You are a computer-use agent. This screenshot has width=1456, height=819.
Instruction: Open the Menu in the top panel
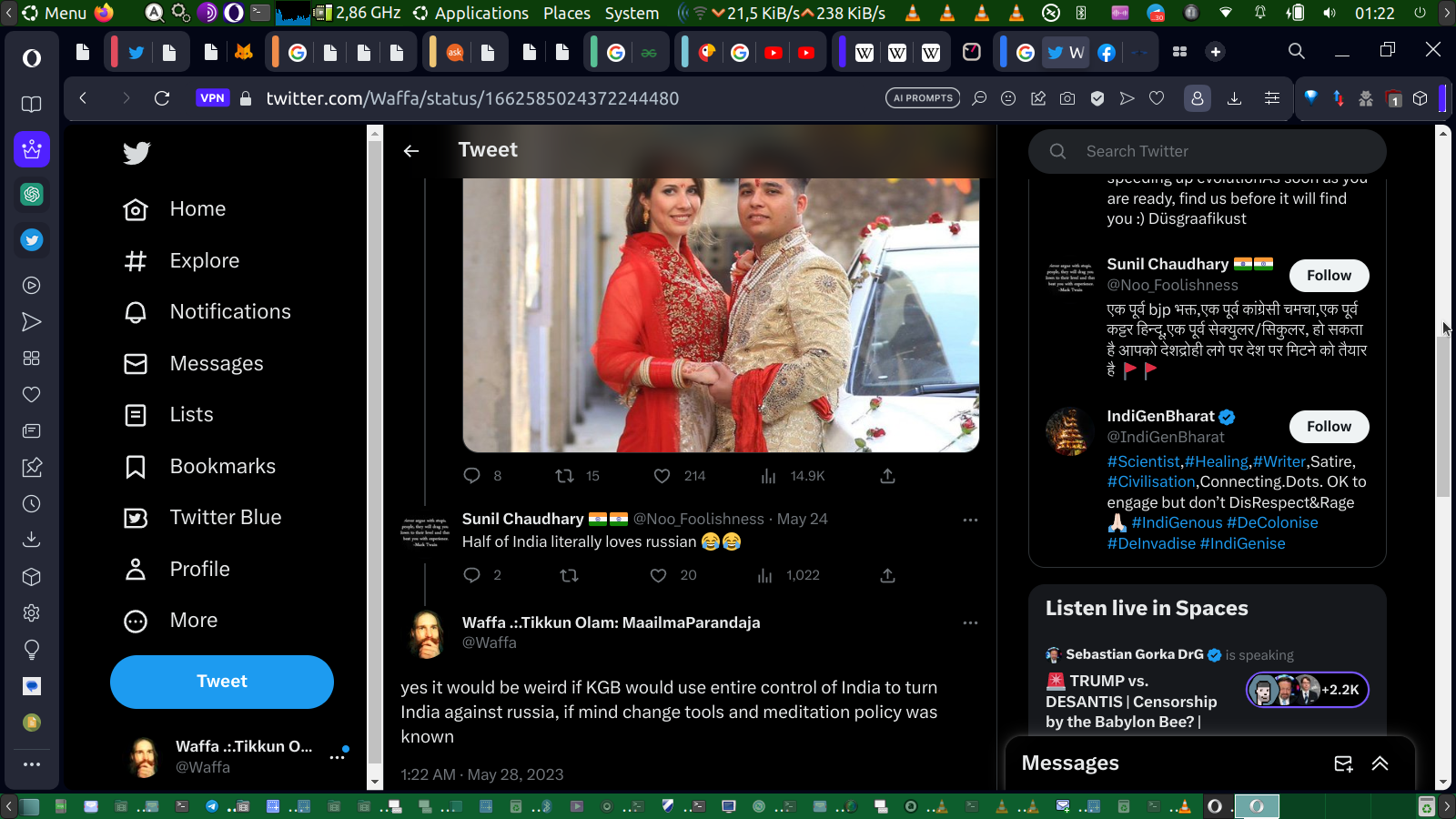coord(54,13)
